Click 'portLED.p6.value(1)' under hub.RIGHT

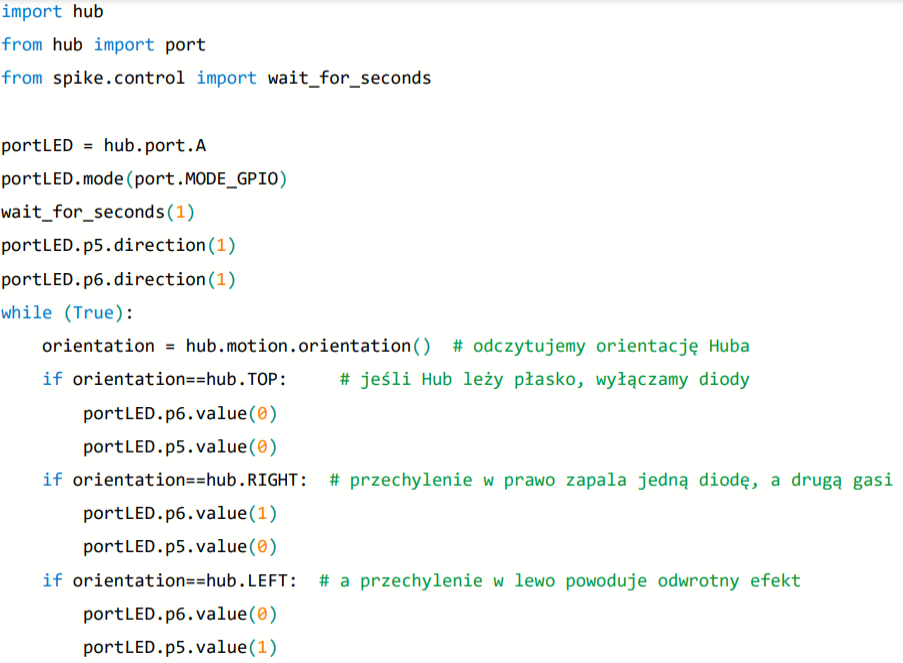pos(180,513)
